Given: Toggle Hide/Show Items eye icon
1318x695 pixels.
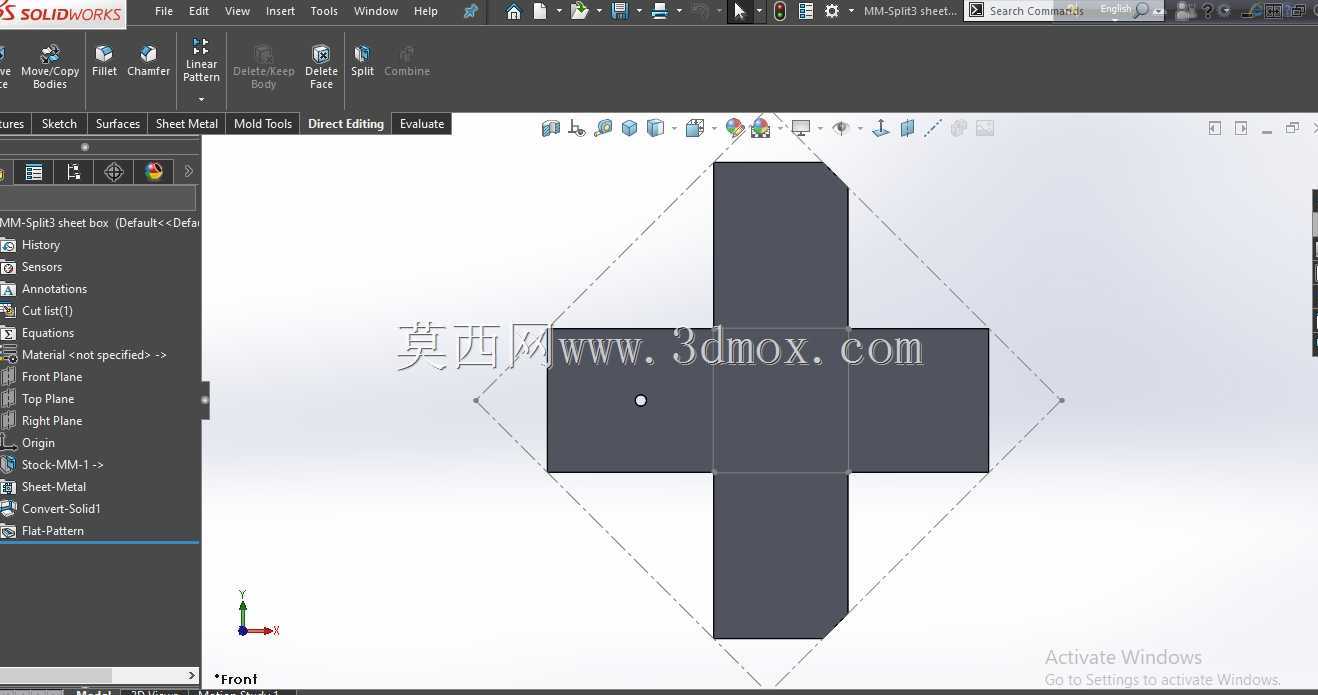Looking at the screenshot, I should click(840, 128).
